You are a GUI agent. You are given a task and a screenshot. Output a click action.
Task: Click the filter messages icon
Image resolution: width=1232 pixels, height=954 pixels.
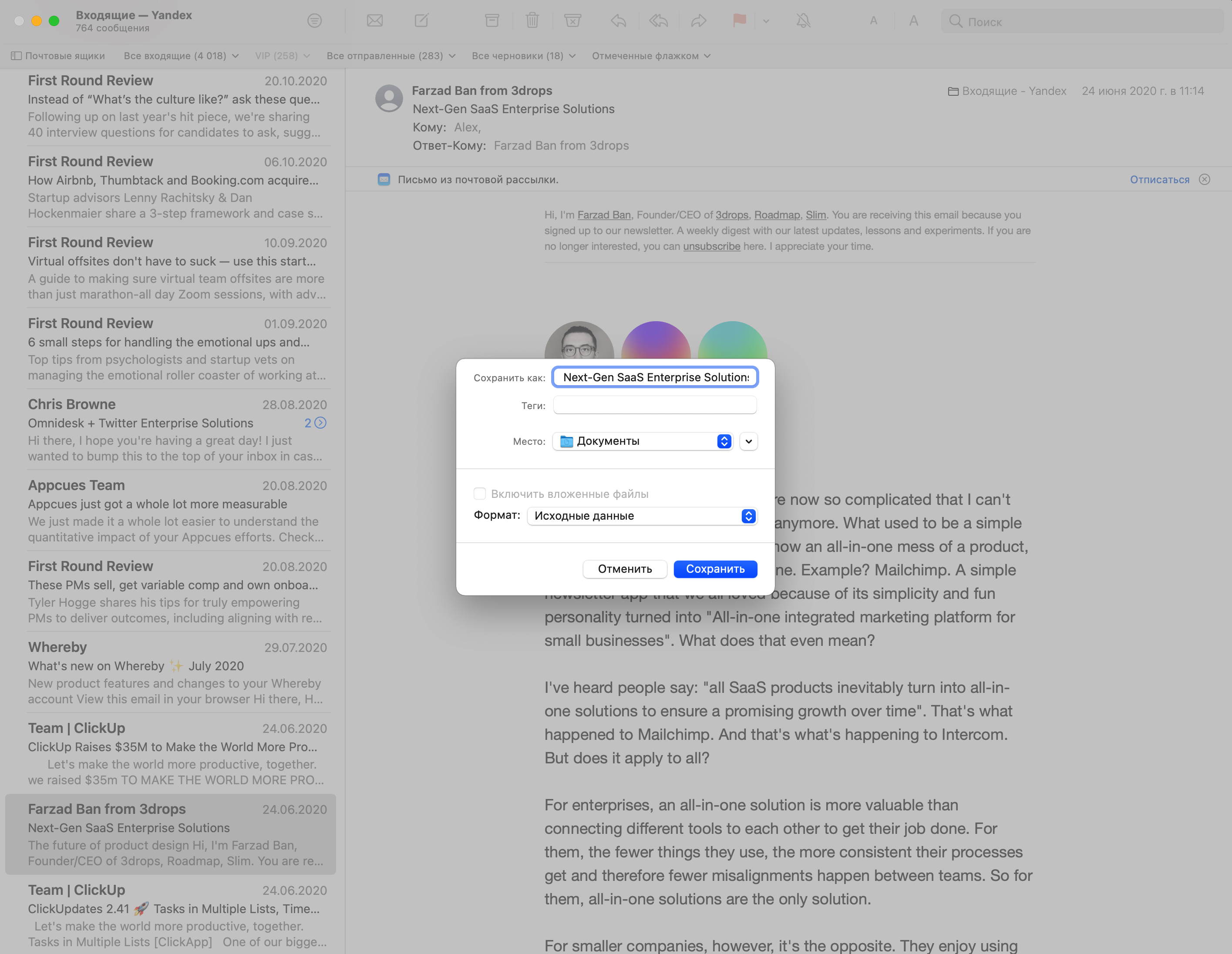coord(314,21)
